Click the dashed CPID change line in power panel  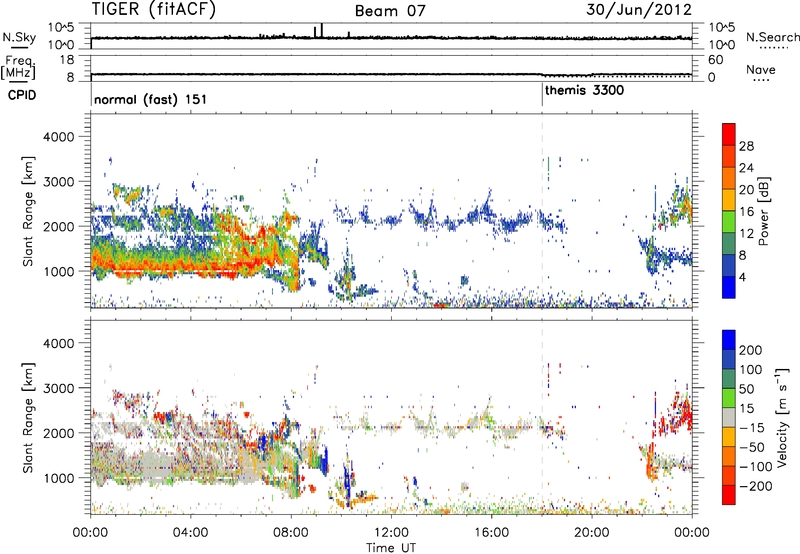542,211
